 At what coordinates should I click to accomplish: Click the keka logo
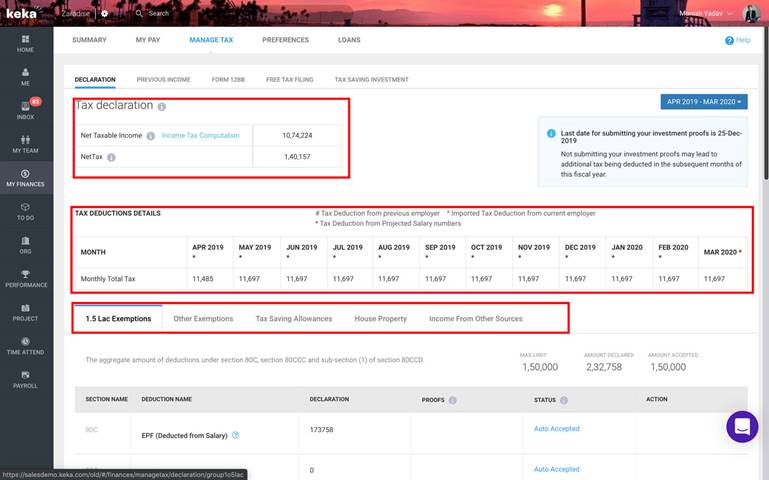pos(23,13)
